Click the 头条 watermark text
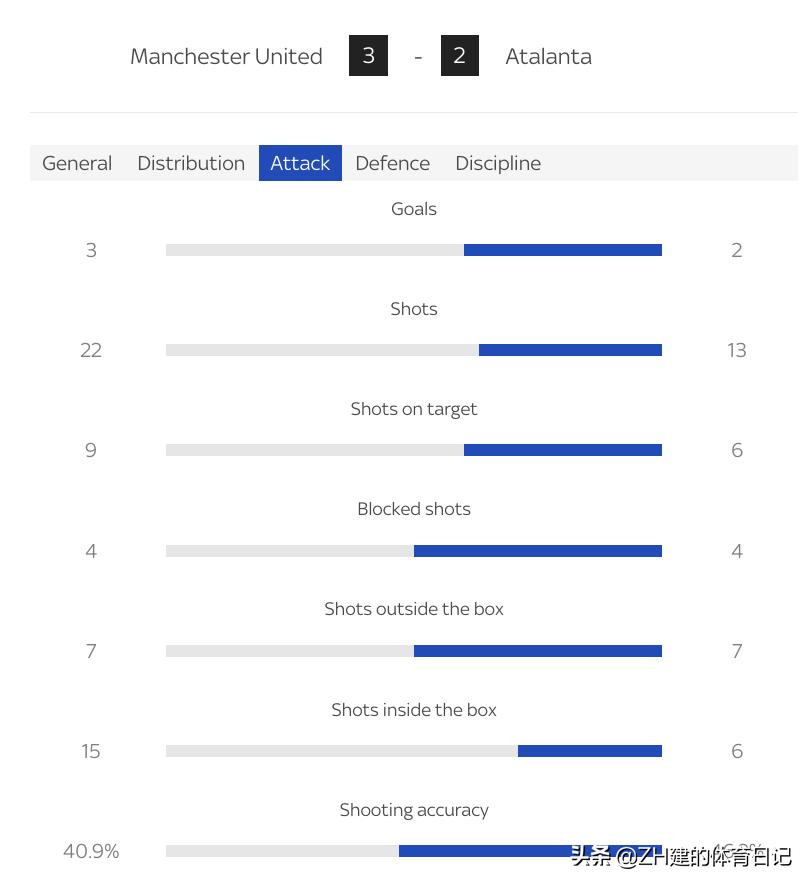 (x=592, y=857)
